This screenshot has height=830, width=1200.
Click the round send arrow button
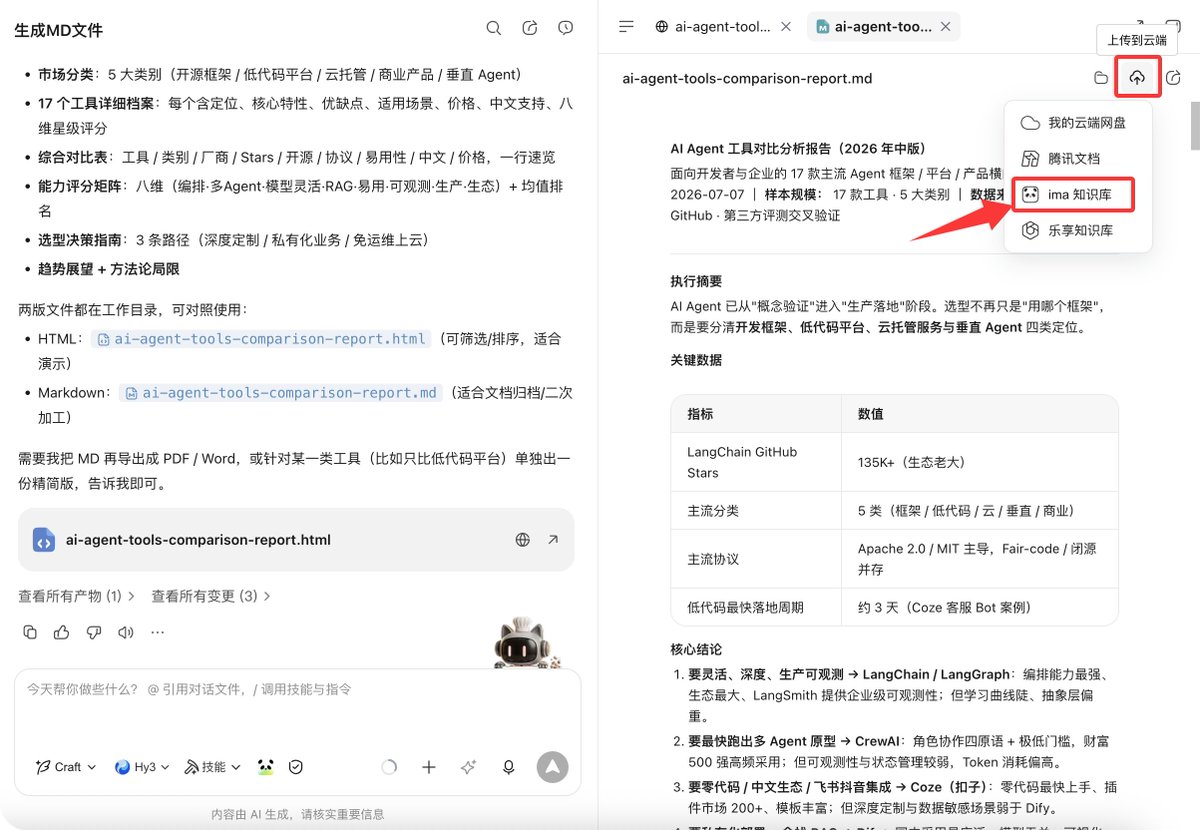click(x=552, y=767)
